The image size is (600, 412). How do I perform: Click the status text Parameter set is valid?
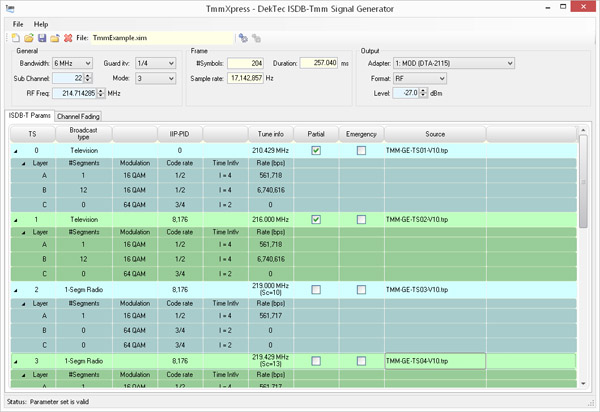tap(59, 402)
